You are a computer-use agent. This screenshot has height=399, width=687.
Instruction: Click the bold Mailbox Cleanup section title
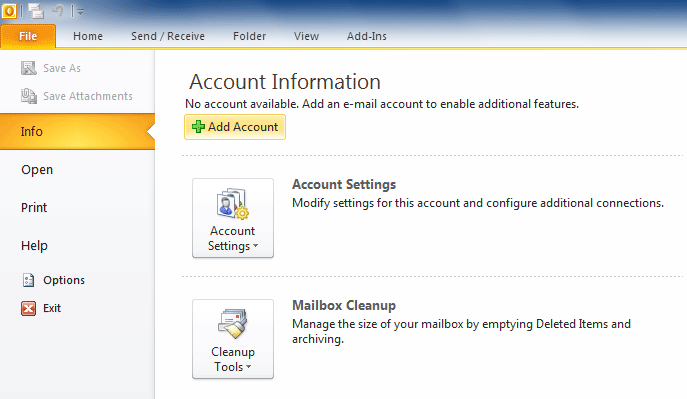coord(344,305)
